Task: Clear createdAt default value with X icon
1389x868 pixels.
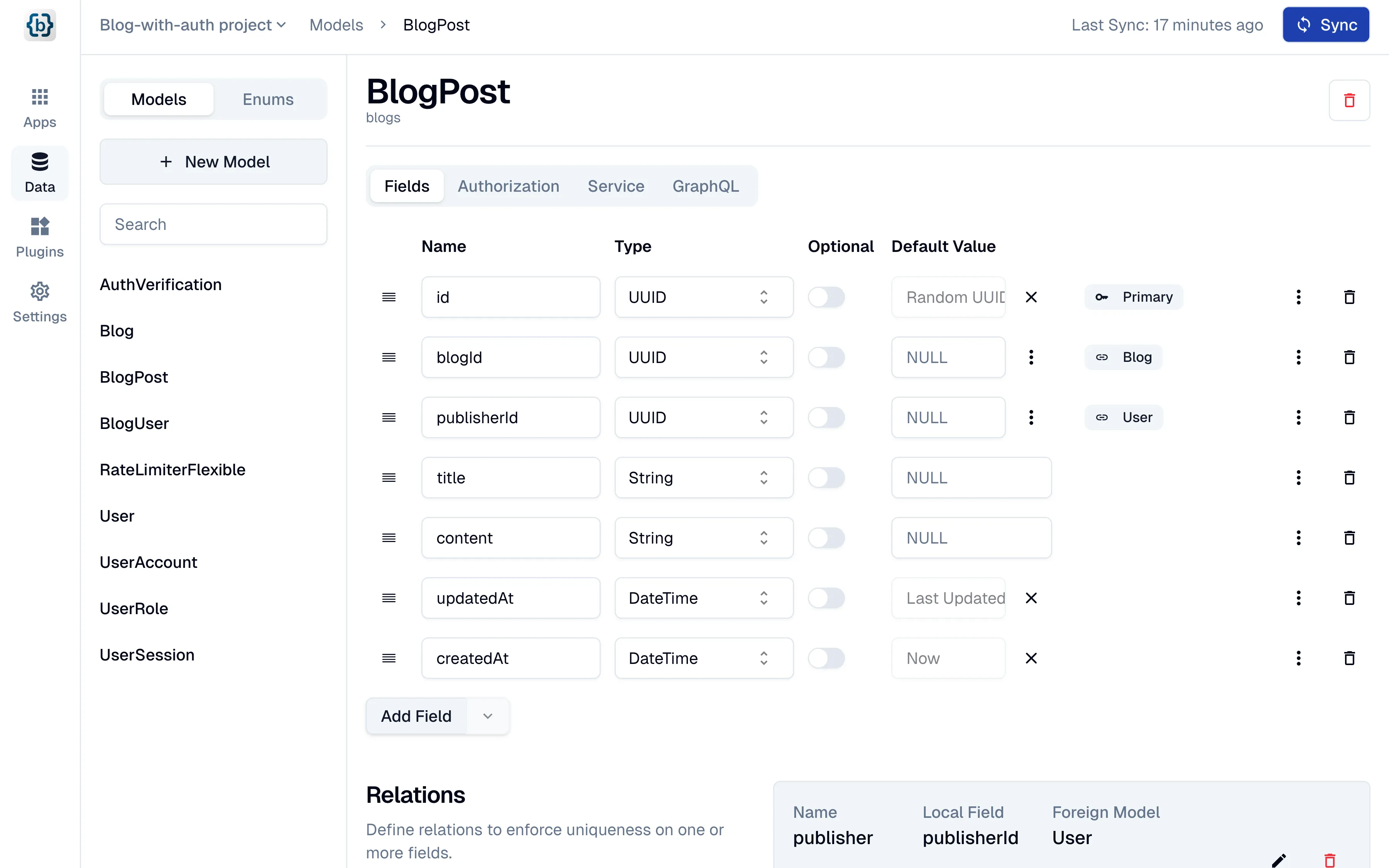Action: pyautogui.click(x=1031, y=659)
